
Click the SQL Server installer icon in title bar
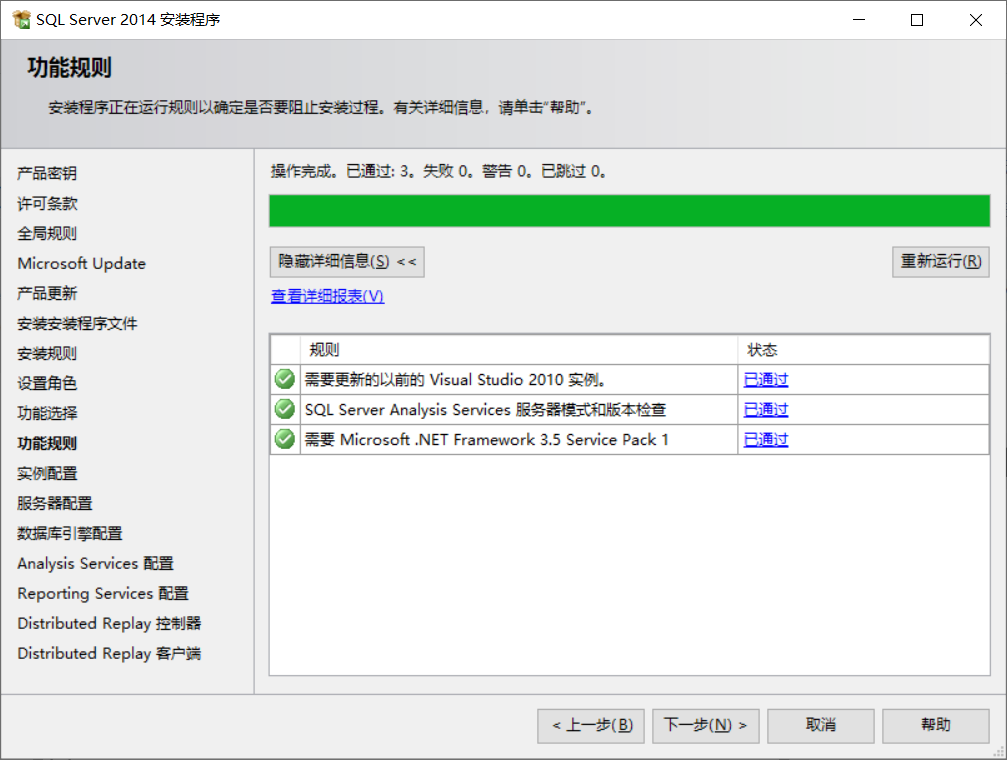tap(21, 20)
